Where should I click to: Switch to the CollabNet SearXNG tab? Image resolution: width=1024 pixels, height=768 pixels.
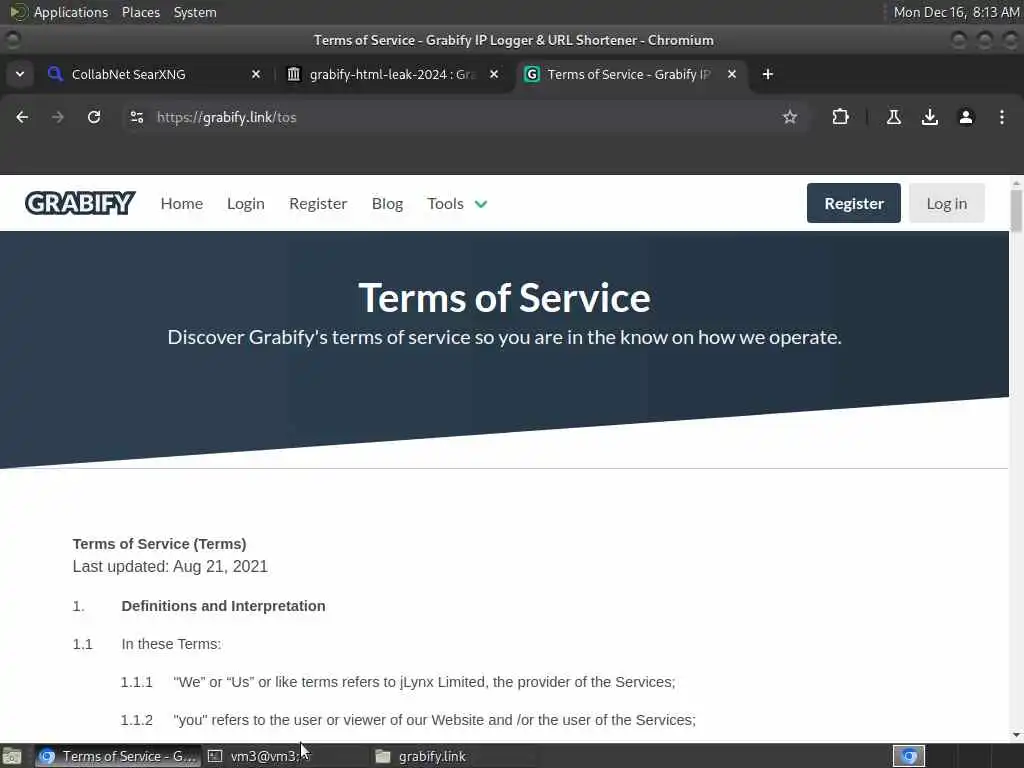[x=154, y=74]
